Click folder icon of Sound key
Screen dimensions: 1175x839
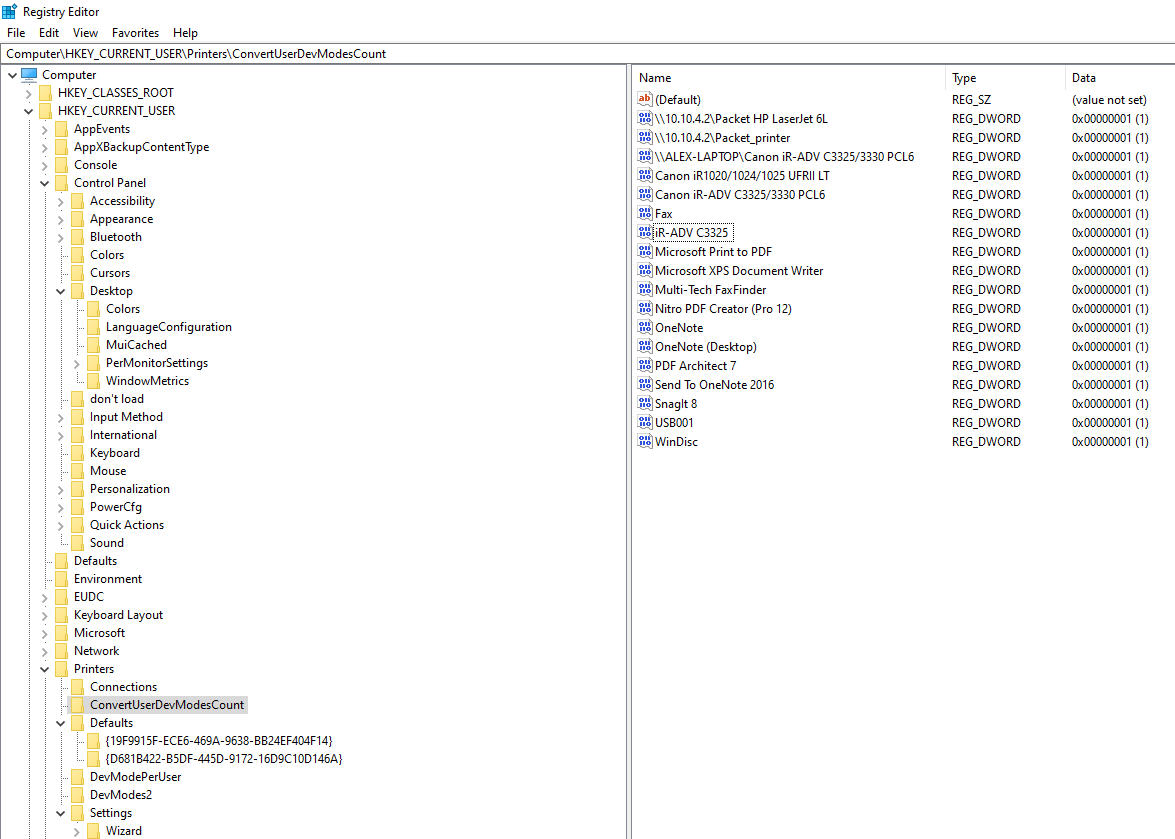[77, 542]
